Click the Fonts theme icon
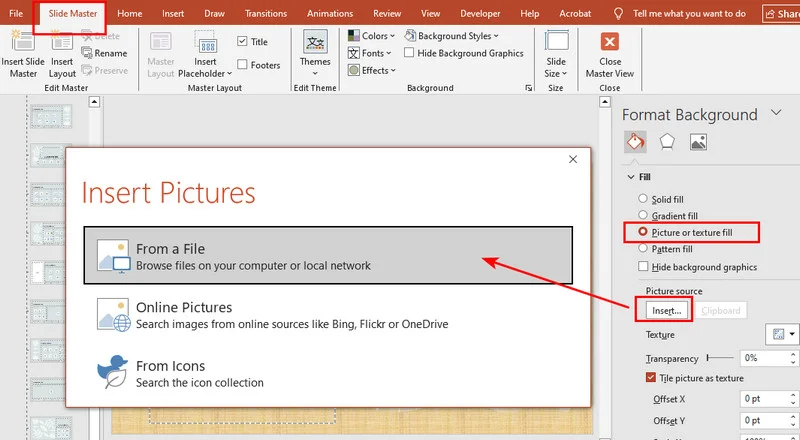The height and width of the screenshot is (440, 800). [354, 53]
